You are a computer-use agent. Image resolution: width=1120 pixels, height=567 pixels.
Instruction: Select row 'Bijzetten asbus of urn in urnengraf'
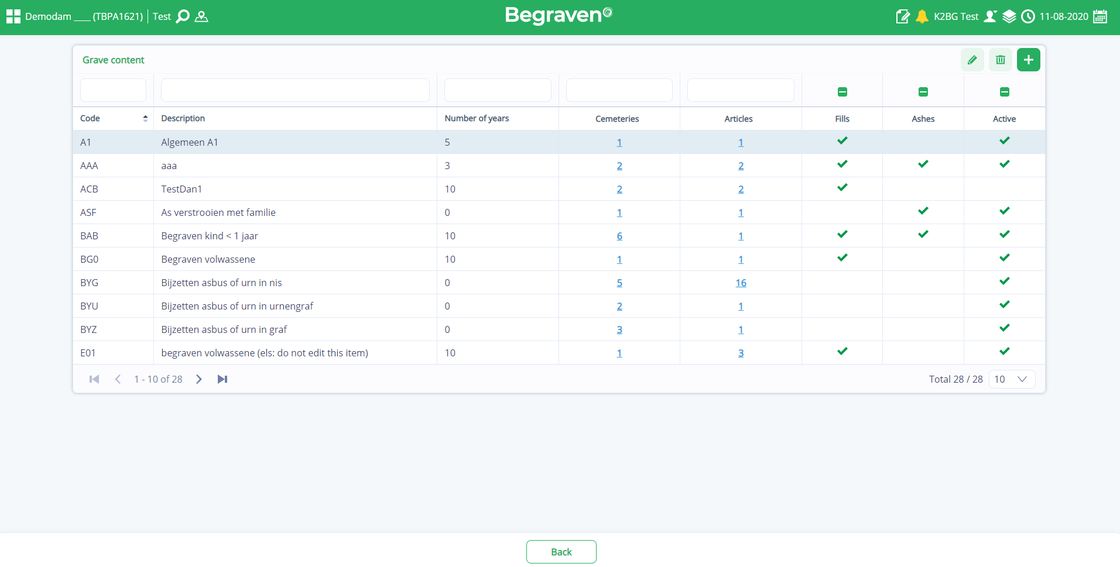(559, 306)
